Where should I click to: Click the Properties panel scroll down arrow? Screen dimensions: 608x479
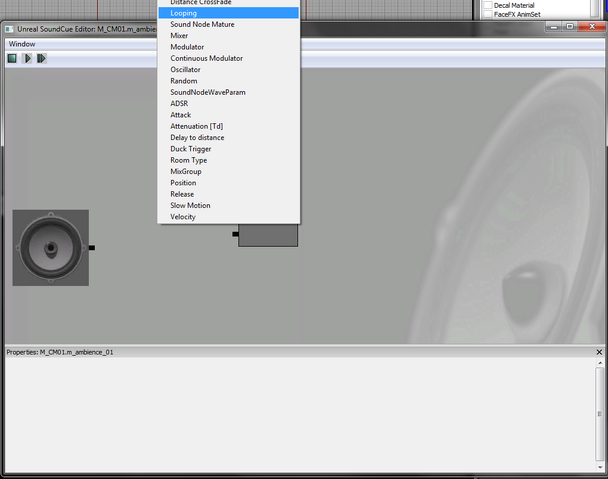click(600, 467)
